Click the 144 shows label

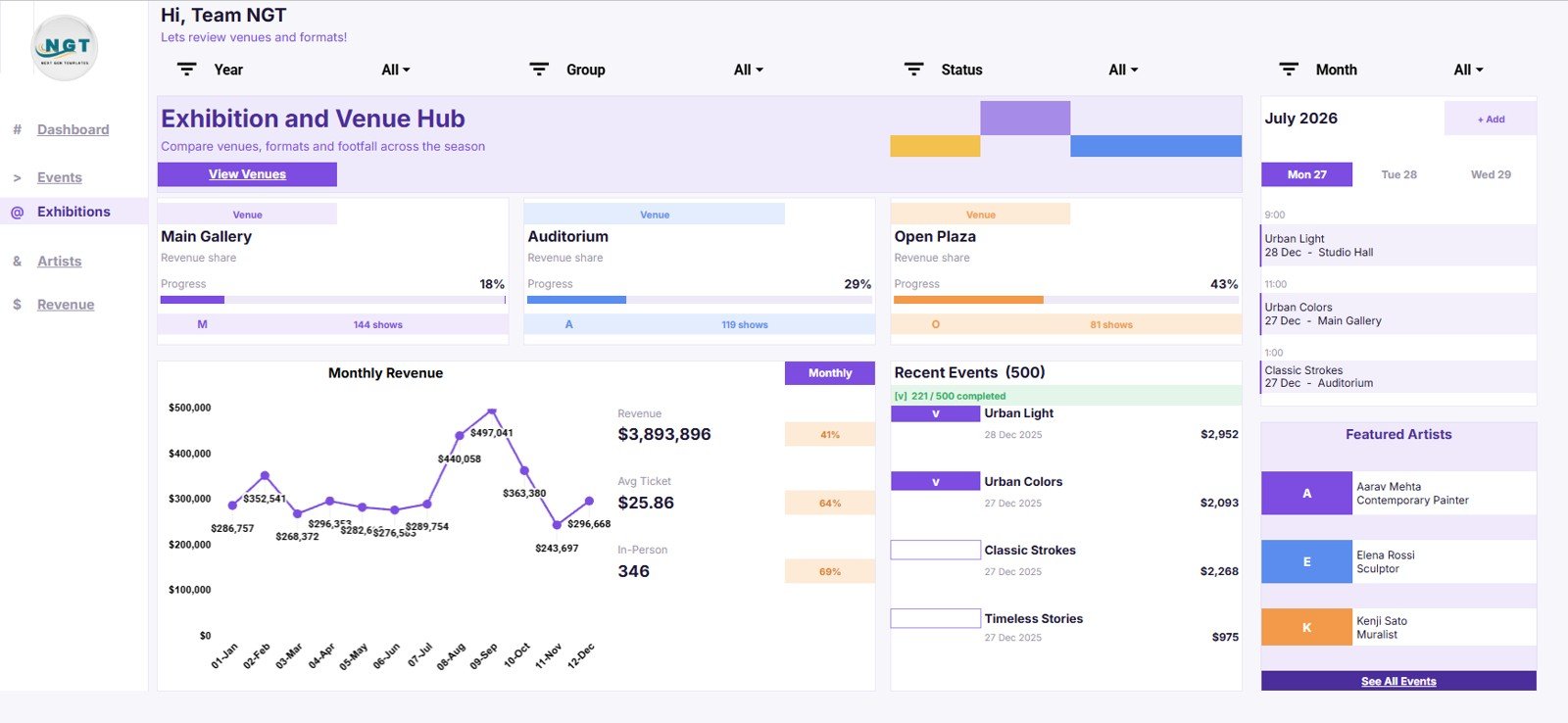(x=377, y=324)
